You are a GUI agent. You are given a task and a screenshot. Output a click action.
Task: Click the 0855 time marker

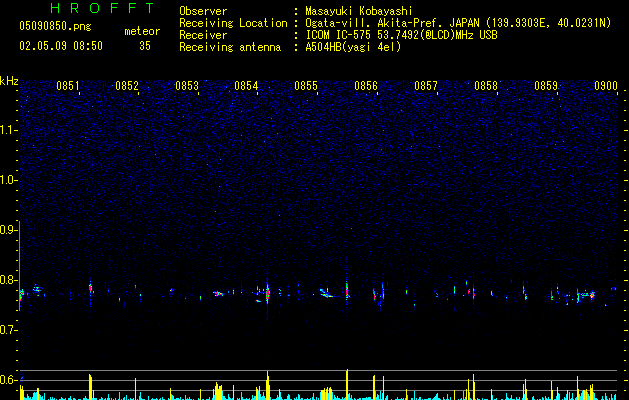tap(306, 86)
